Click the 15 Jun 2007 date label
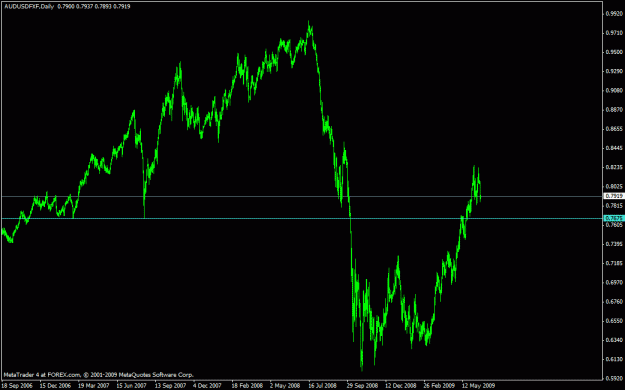Image resolution: width=625 pixels, height=390 pixels. (132, 386)
